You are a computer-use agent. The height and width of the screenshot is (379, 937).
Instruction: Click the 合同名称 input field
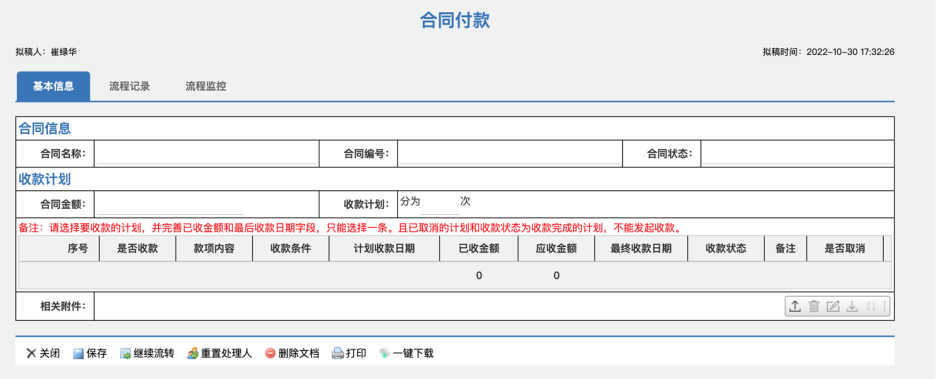pyautogui.click(x=206, y=154)
